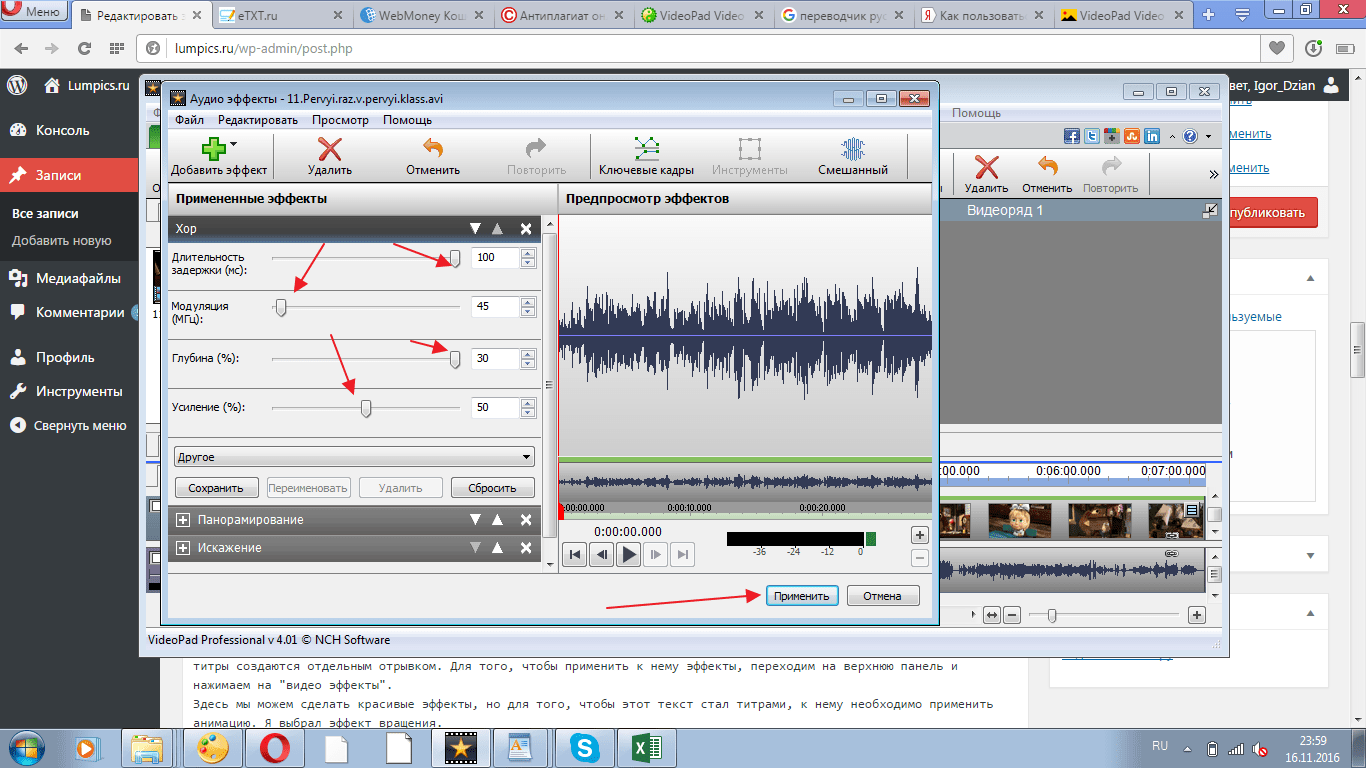Image resolution: width=1366 pixels, height=768 pixels.
Task: Adjust the Усиление slider handle
Action: click(367, 408)
